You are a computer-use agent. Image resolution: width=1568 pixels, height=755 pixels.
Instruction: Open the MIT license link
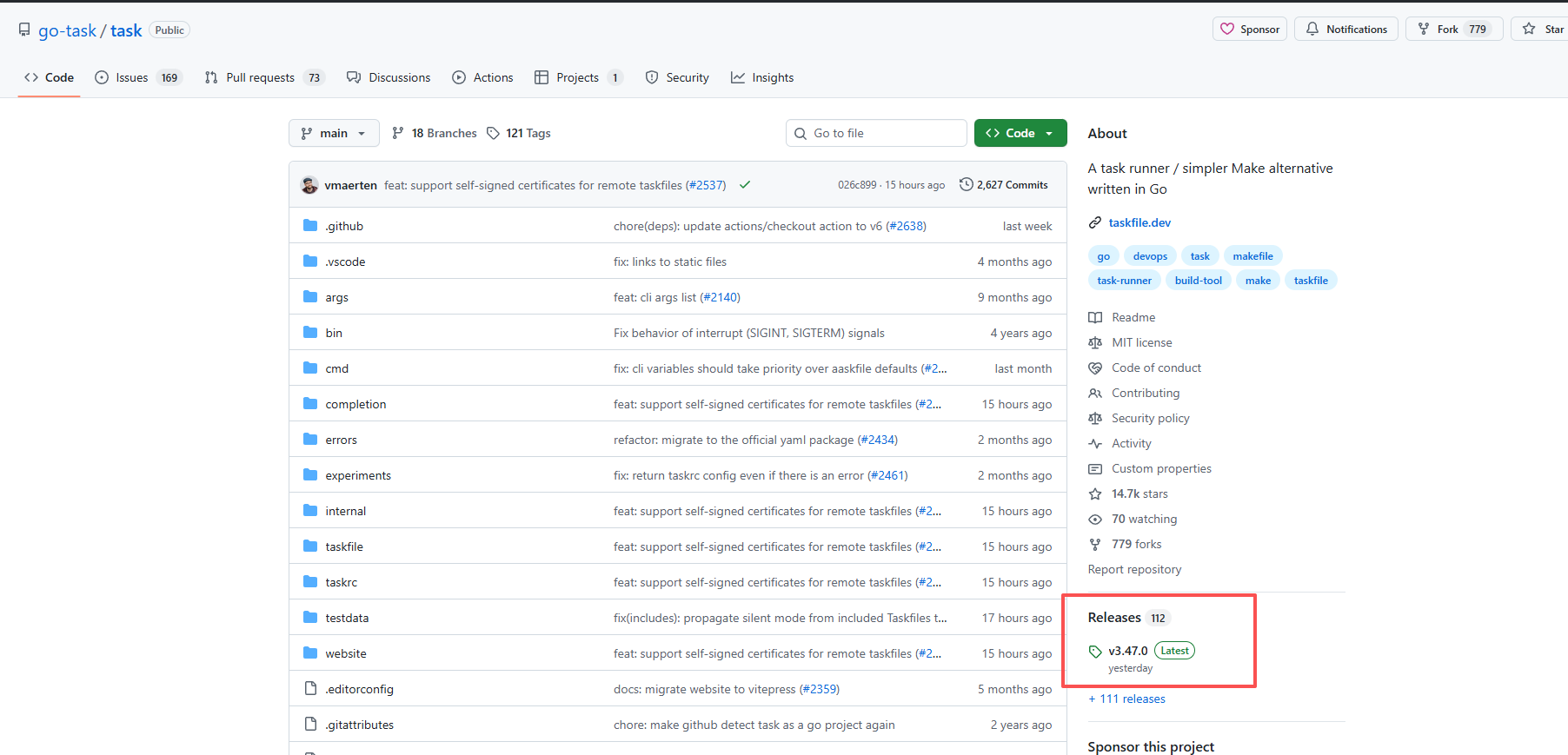click(1141, 343)
